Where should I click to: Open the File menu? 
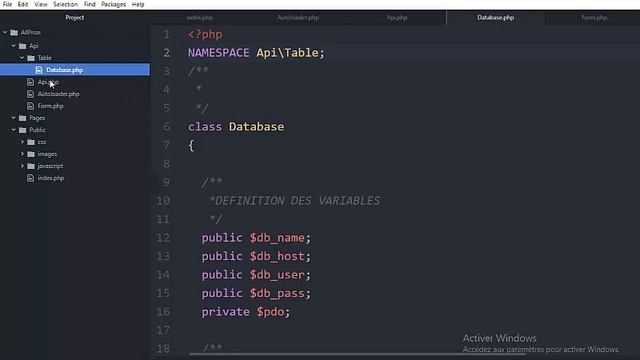coord(7,4)
